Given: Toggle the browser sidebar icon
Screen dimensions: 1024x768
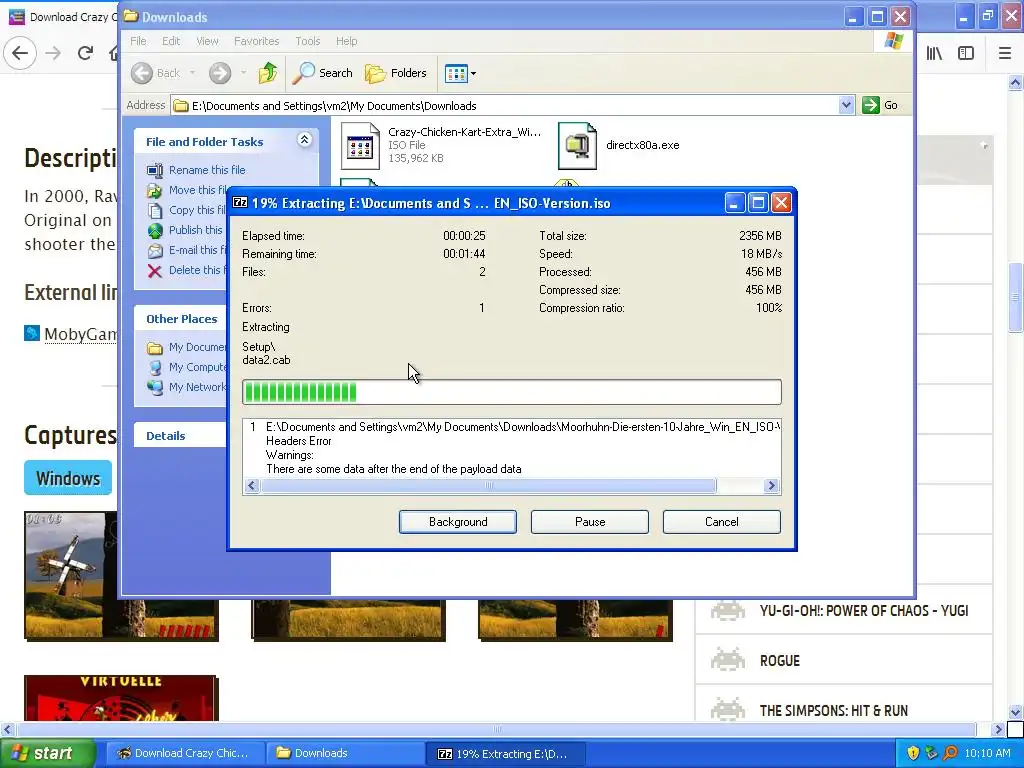Looking at the screenshot, I should pos(966,53).
